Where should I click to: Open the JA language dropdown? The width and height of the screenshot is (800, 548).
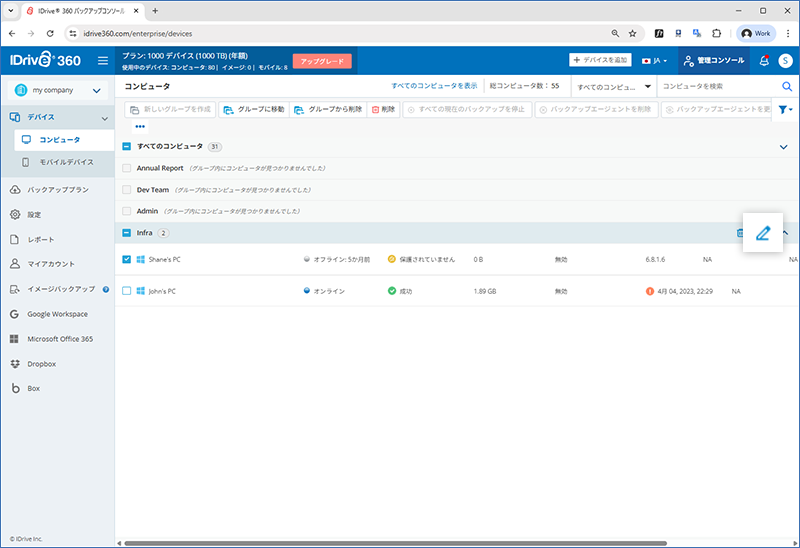tap(655, 61)
